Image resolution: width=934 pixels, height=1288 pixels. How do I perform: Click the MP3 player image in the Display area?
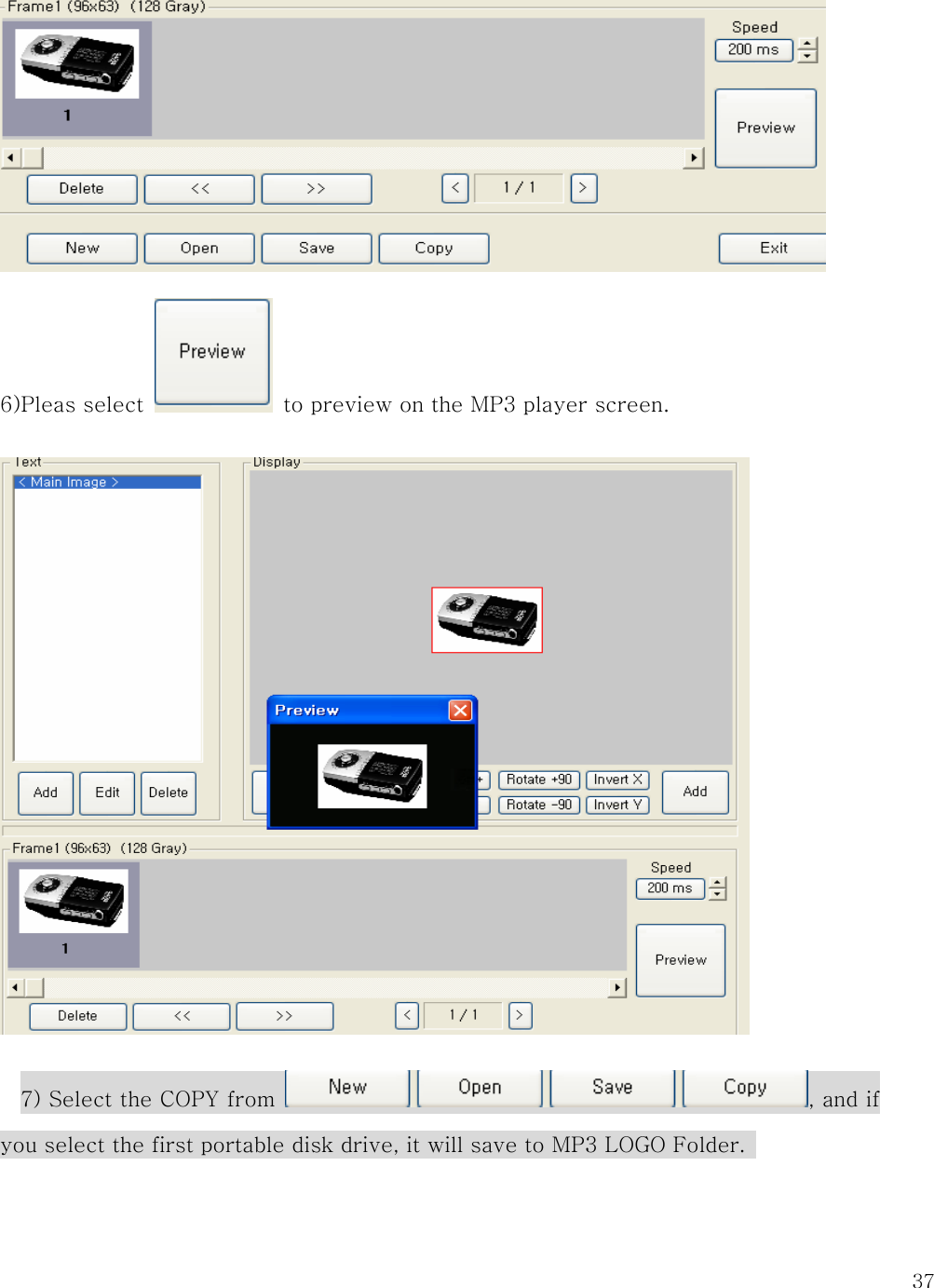tap(486, 619)
